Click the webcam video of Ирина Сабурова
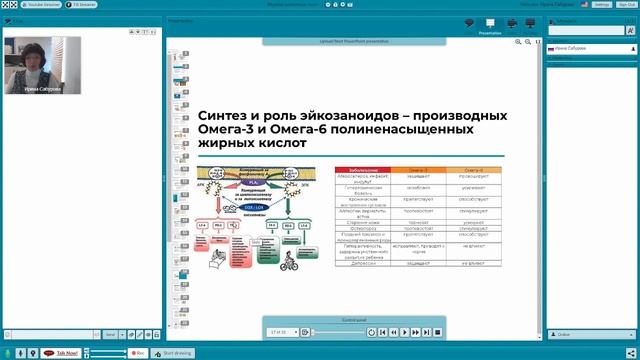Image resolution: width=640 pixels, height=360 pixels. coord(42,65)
